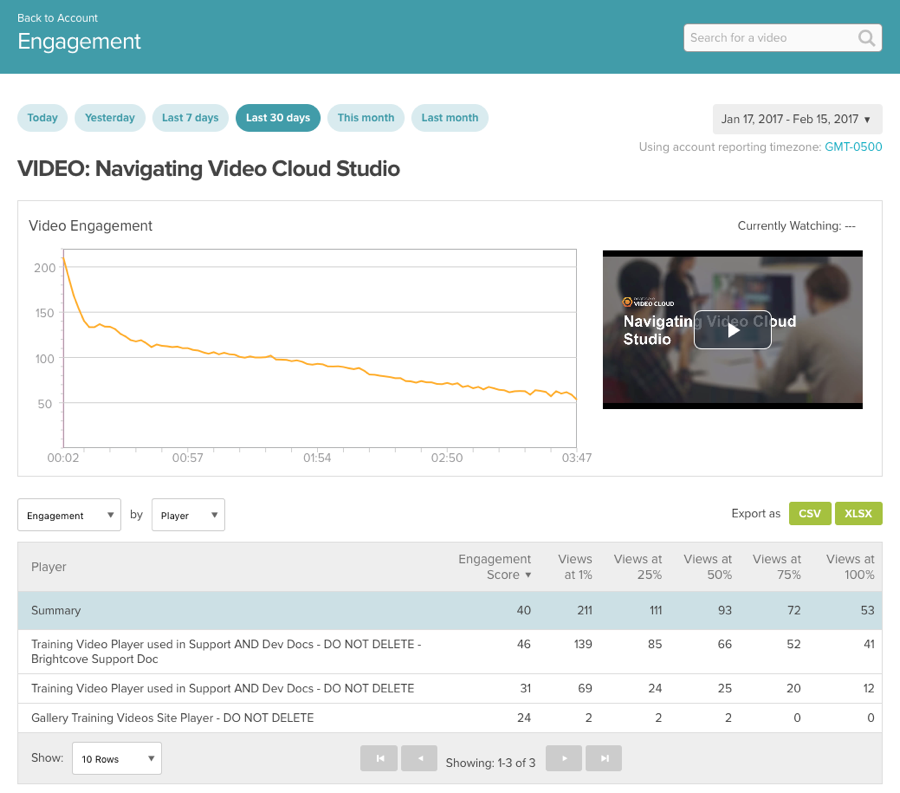This screenshot has width=900, height=793.
Task: Open the 10 Rows selector
Action: (x=117, y=759)
